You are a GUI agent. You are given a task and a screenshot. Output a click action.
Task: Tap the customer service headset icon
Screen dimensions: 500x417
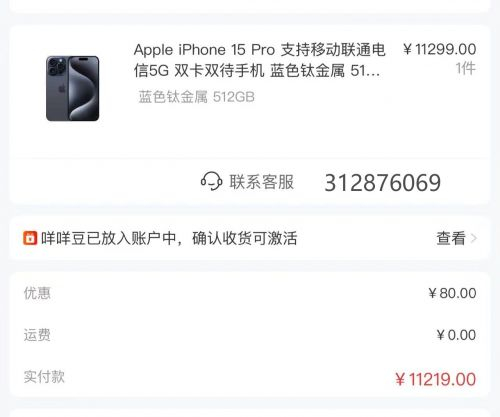click(211, 181)
